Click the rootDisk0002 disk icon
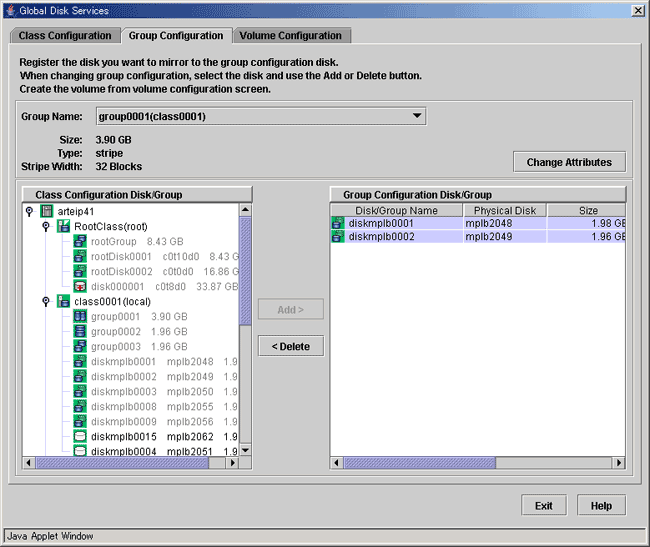This screenshot has height=547, width=650. pos(80,271)
